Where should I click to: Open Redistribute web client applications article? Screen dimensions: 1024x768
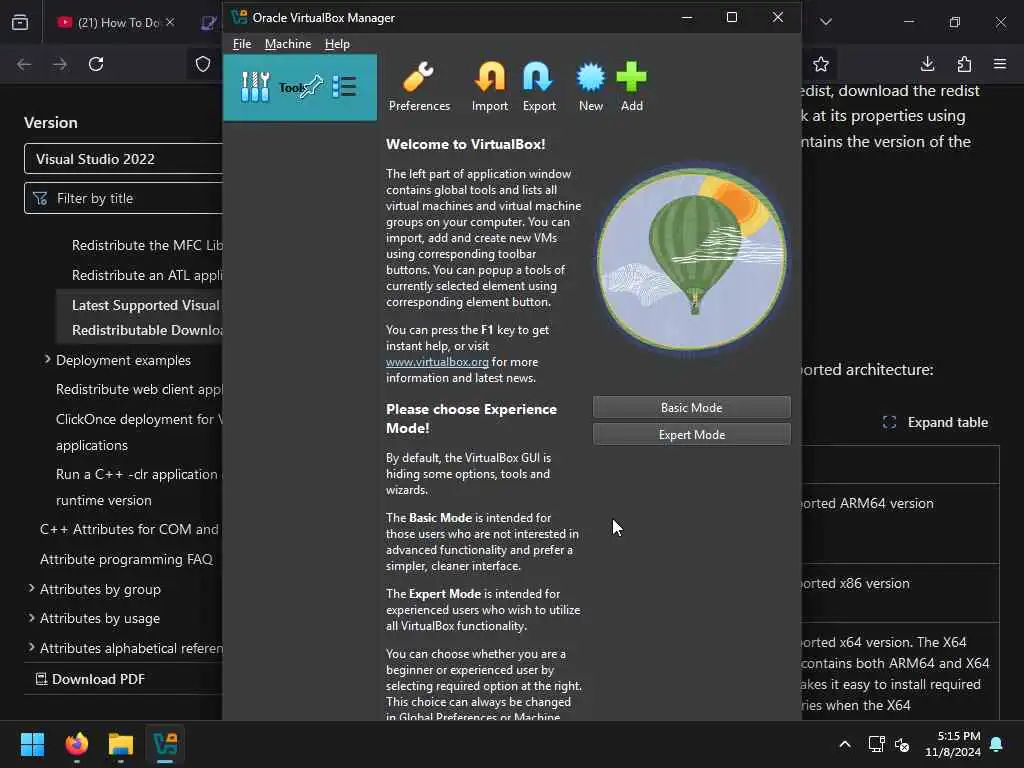coord(139,389)
